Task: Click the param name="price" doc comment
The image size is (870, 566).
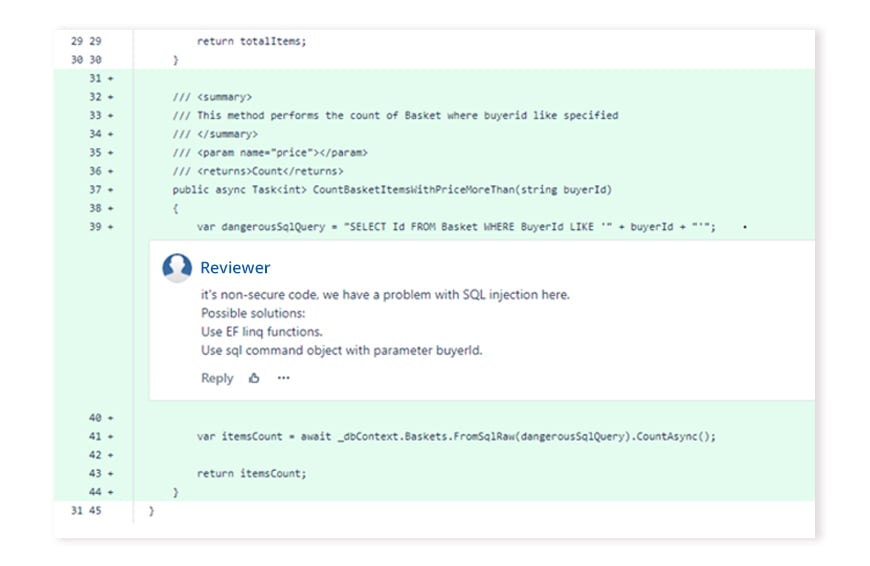Action: (270, 153)
